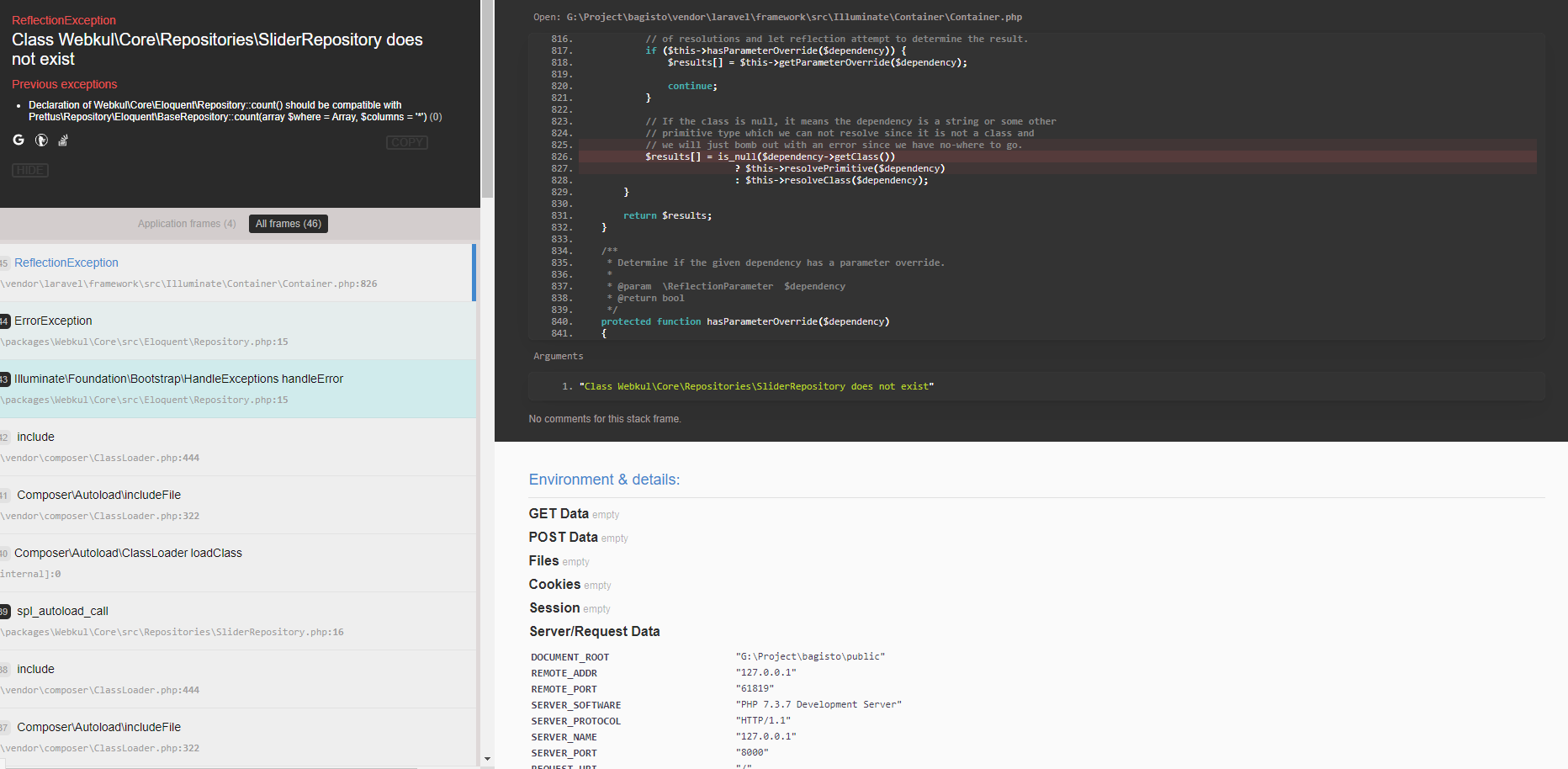Open the HandleExceptions handleError frame
The width and height of the screenshot is (1568, 769).
pyautogui.click(x=237, y=389)
